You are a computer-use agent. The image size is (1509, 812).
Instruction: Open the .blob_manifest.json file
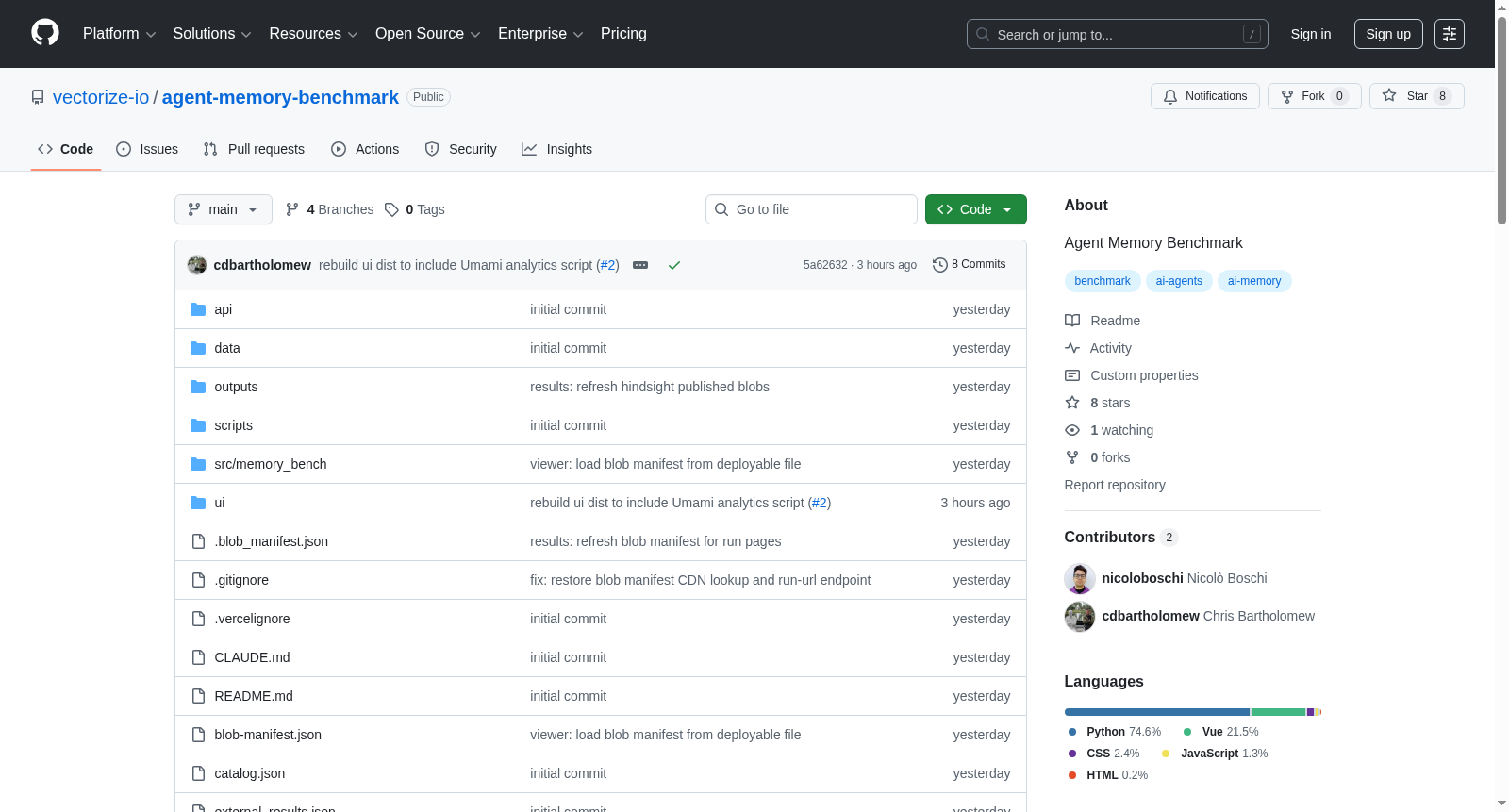click(x=272, y=541)
